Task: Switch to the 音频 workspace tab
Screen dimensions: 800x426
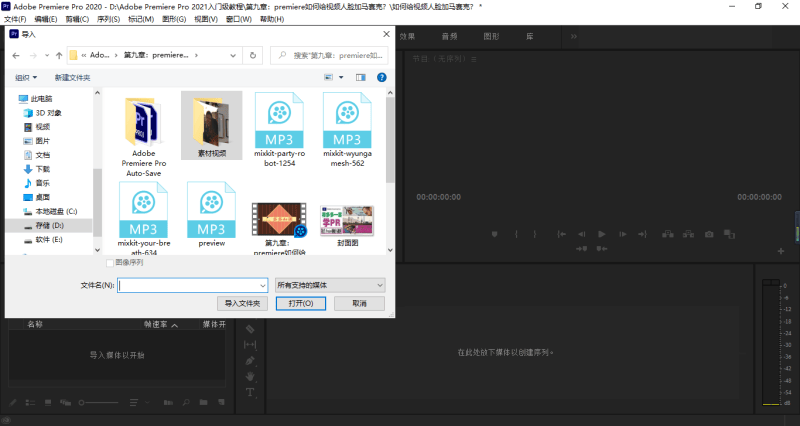Action: (x=449, y=36)
